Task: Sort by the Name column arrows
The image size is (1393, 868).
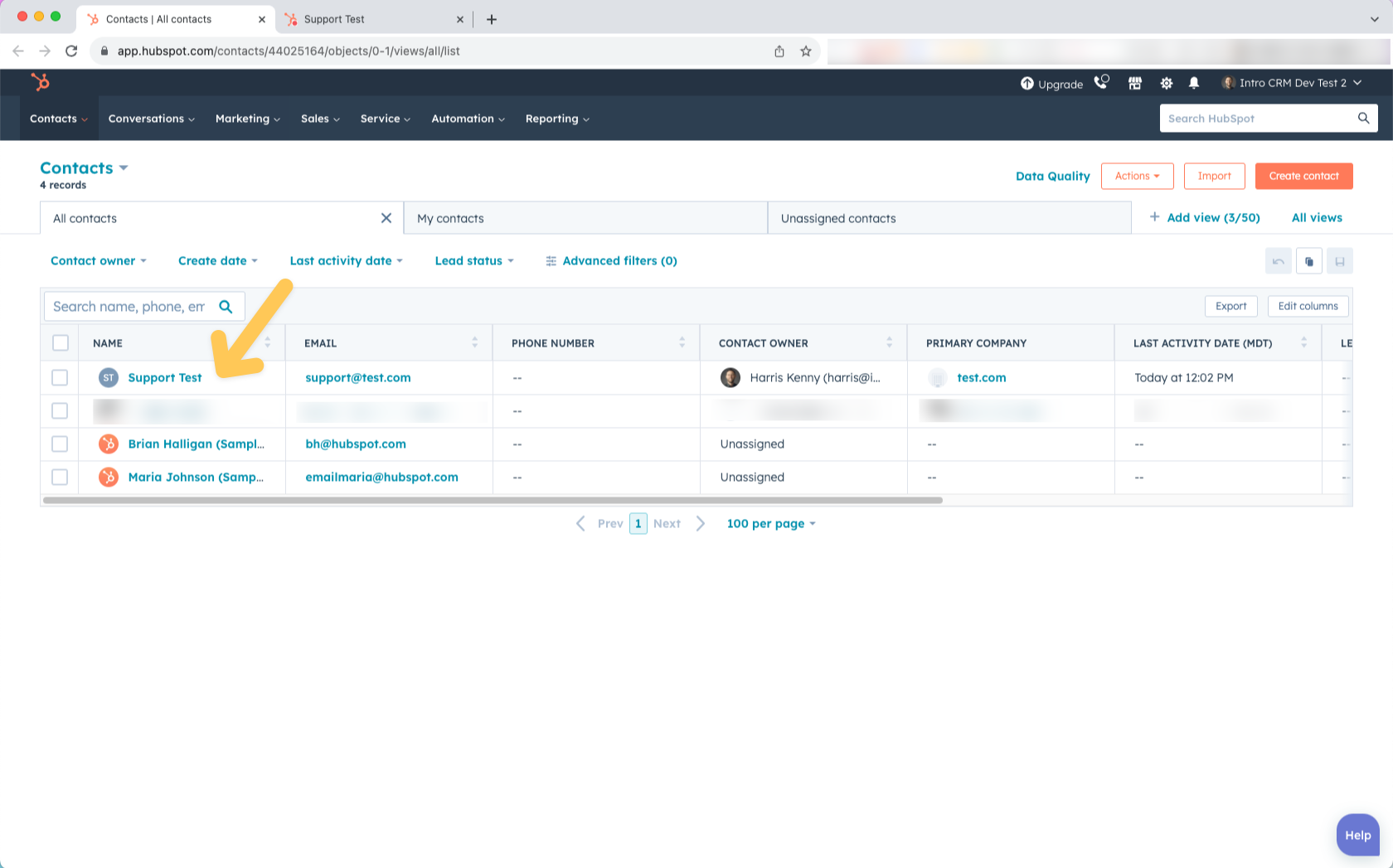Action: click(267, 342)
